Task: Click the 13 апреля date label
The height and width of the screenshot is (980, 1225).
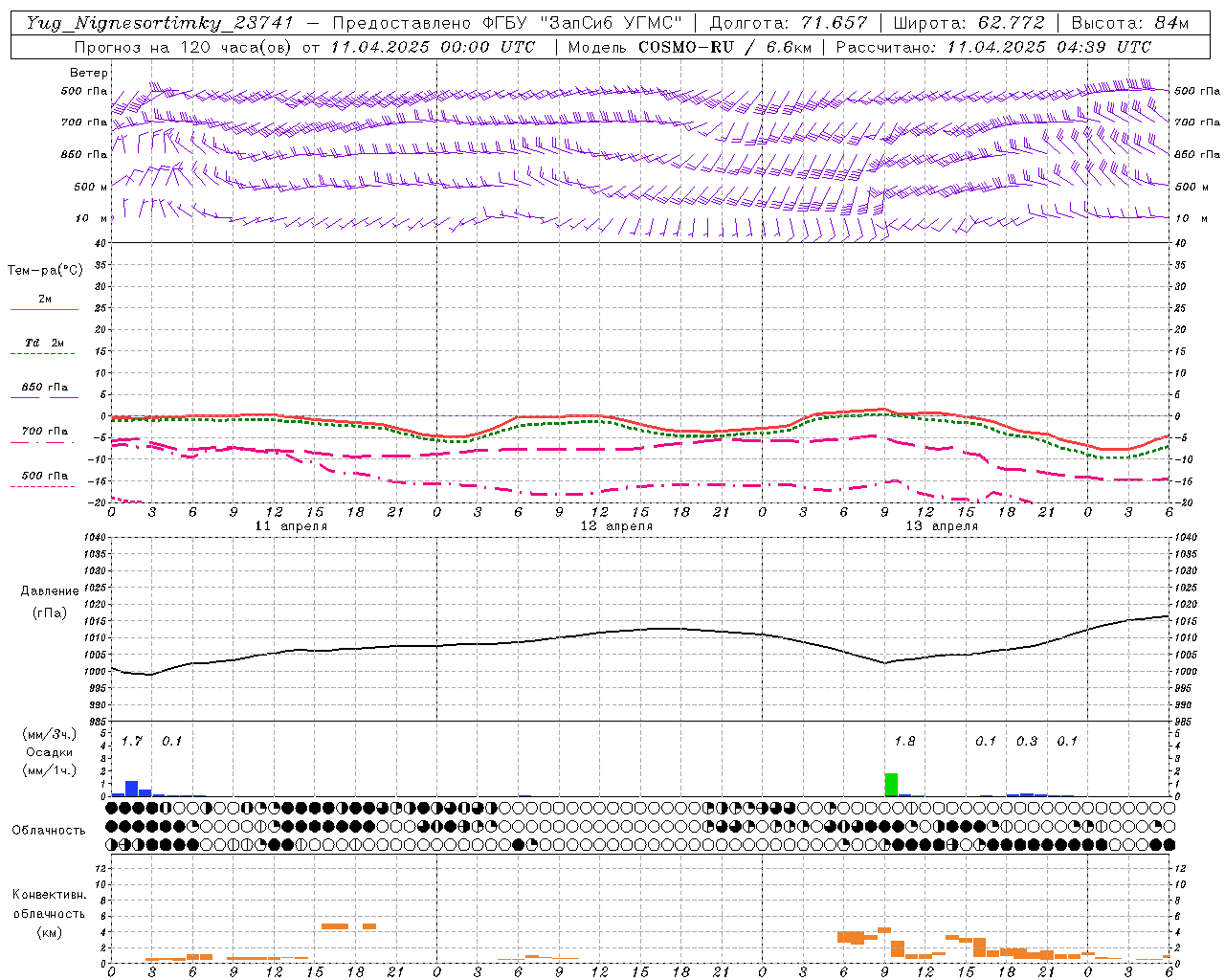Action: (x=942, y=526)
